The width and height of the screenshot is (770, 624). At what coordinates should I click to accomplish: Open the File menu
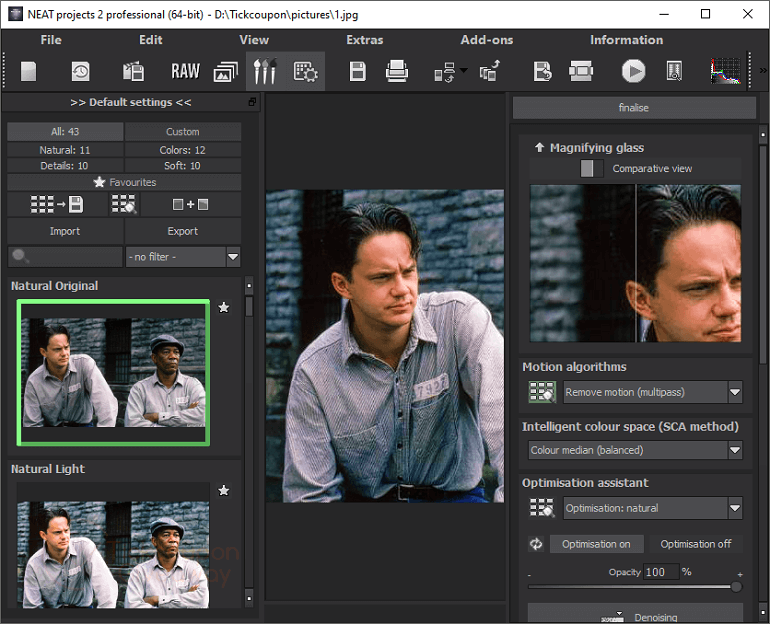(x=51, y=40)
